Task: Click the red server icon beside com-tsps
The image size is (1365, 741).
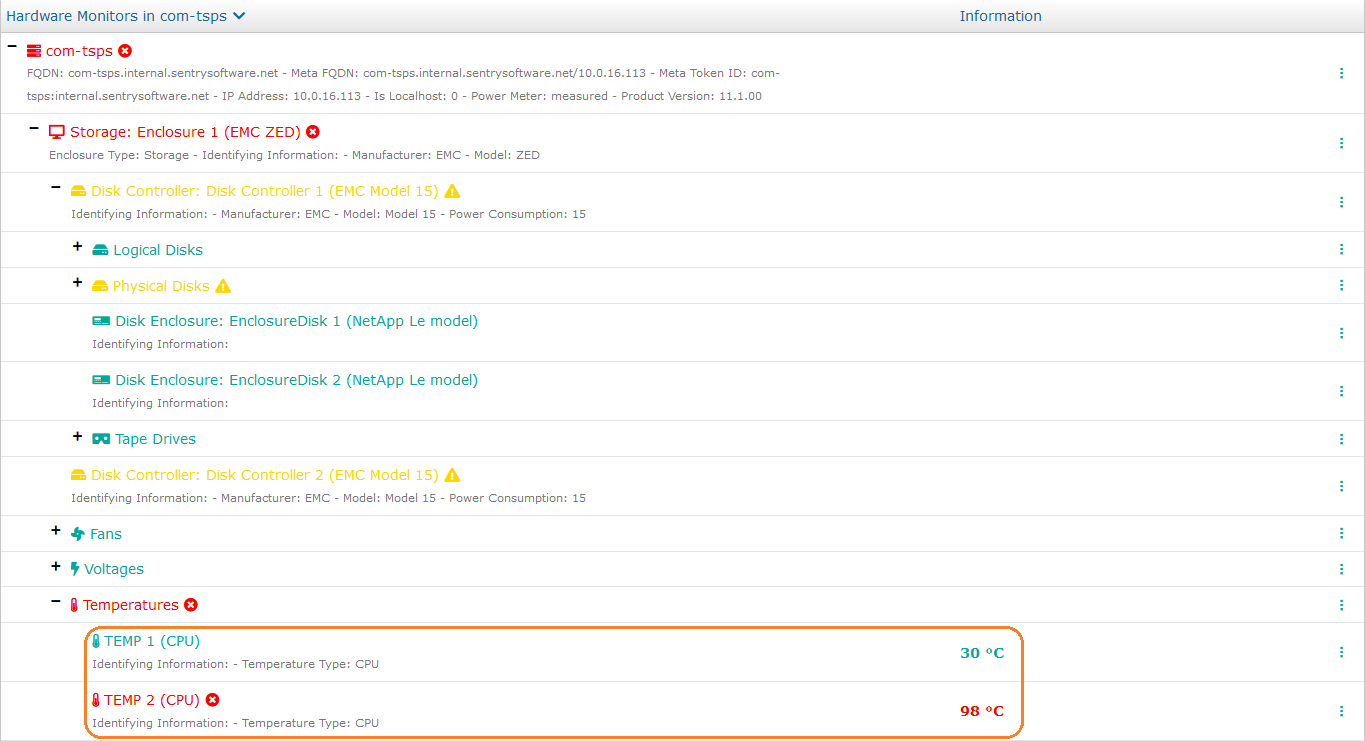Action: 34,51
